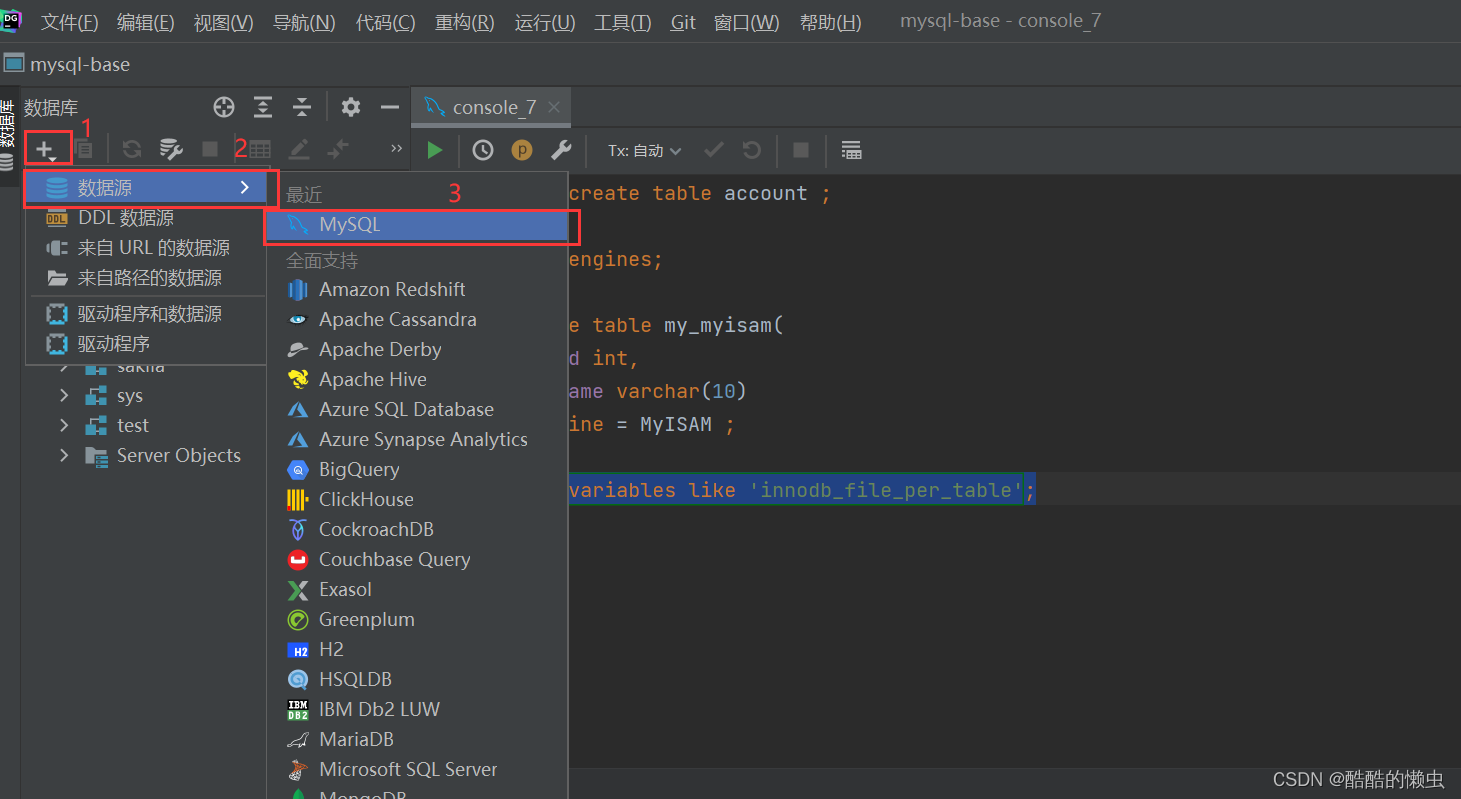Select ClickHouse data source
The height and width of the screenshot is (799, 1461).
pos(417,499)
